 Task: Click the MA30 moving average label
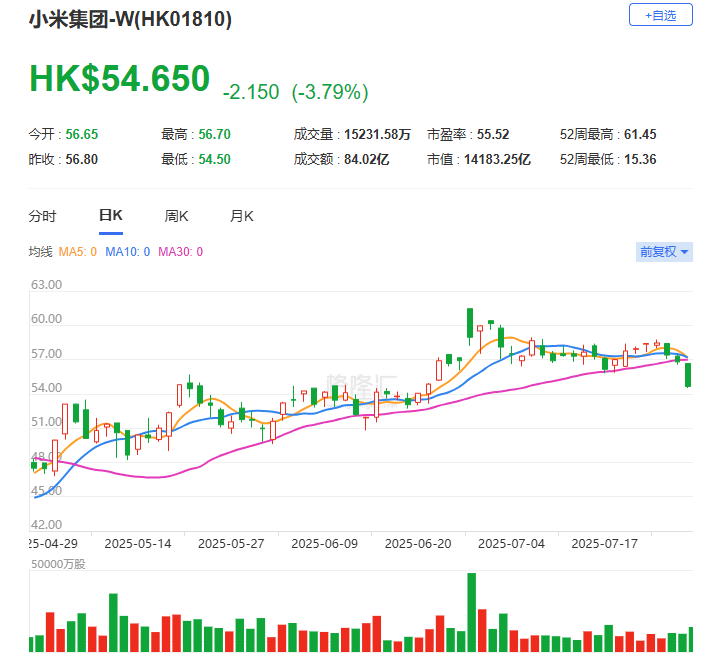[180, 252]
